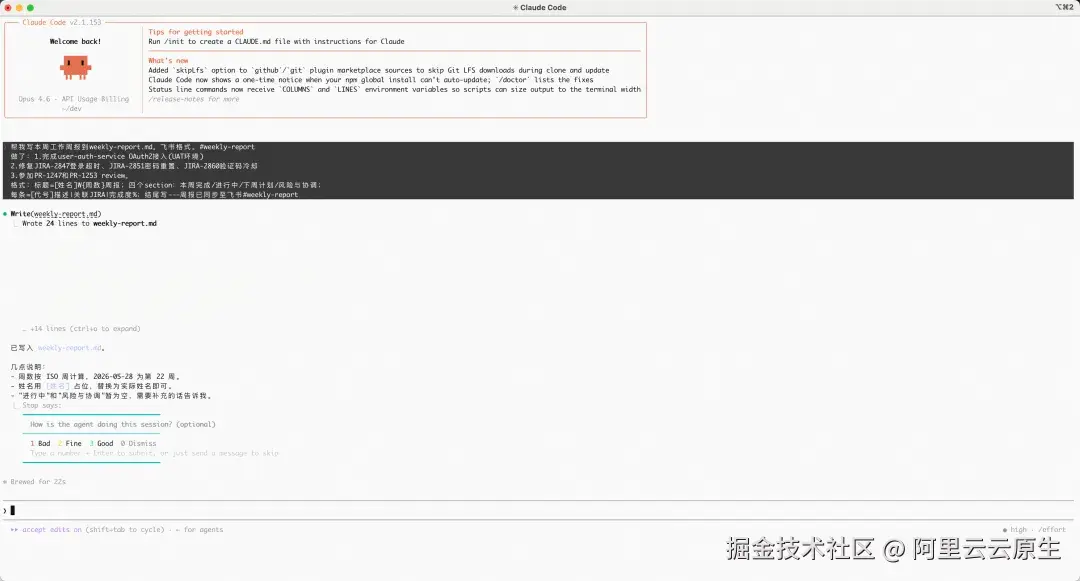Click the 'Welcome back!' heading
The image size is (1080, 581).
point(75,41)
